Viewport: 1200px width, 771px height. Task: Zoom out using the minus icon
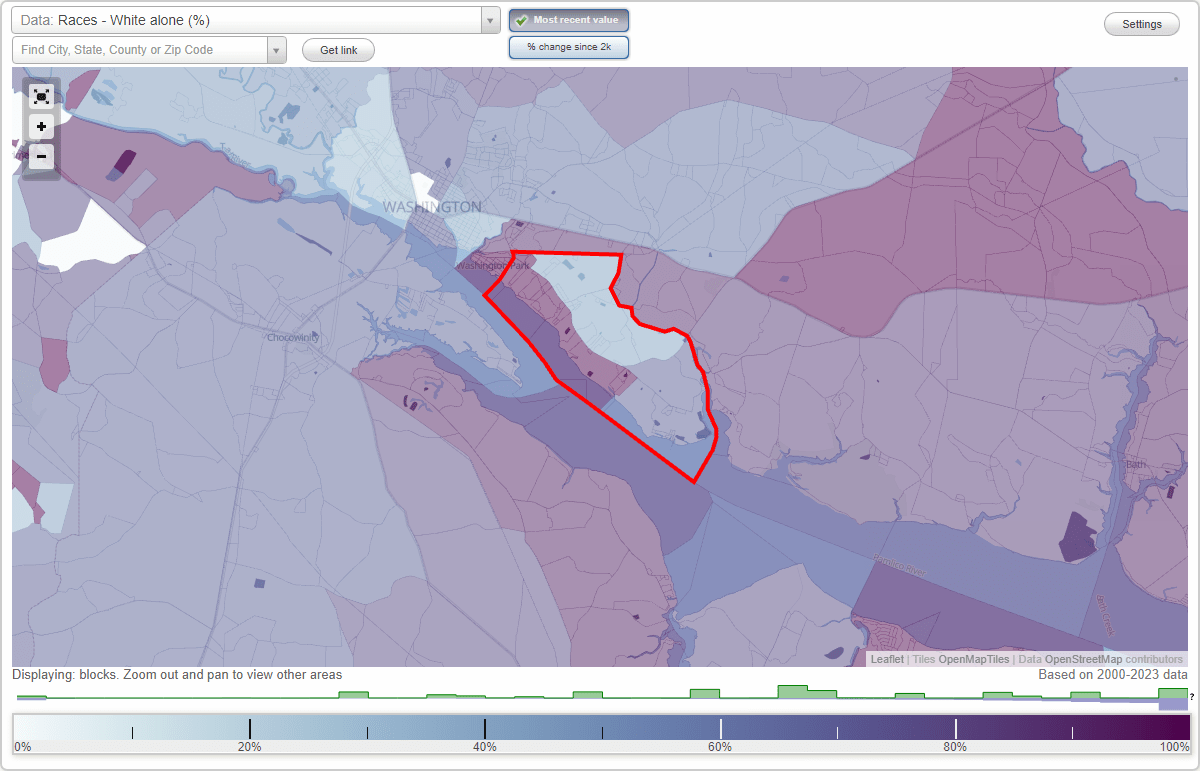tap(41, 156)
